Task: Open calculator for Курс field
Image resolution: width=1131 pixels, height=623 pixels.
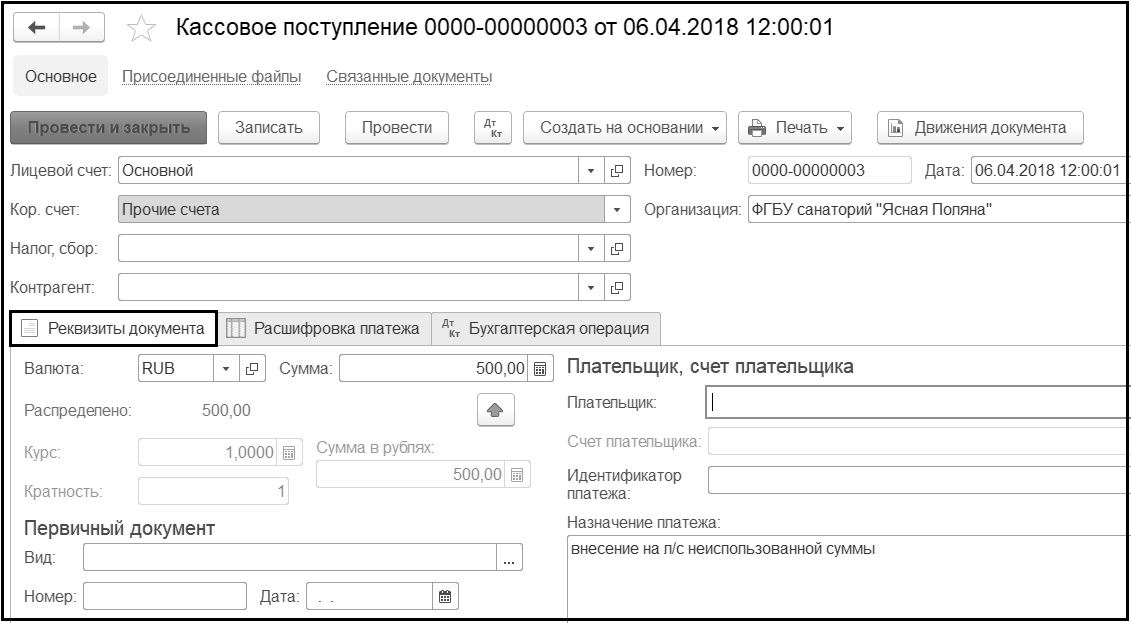Action: point(289,453)
